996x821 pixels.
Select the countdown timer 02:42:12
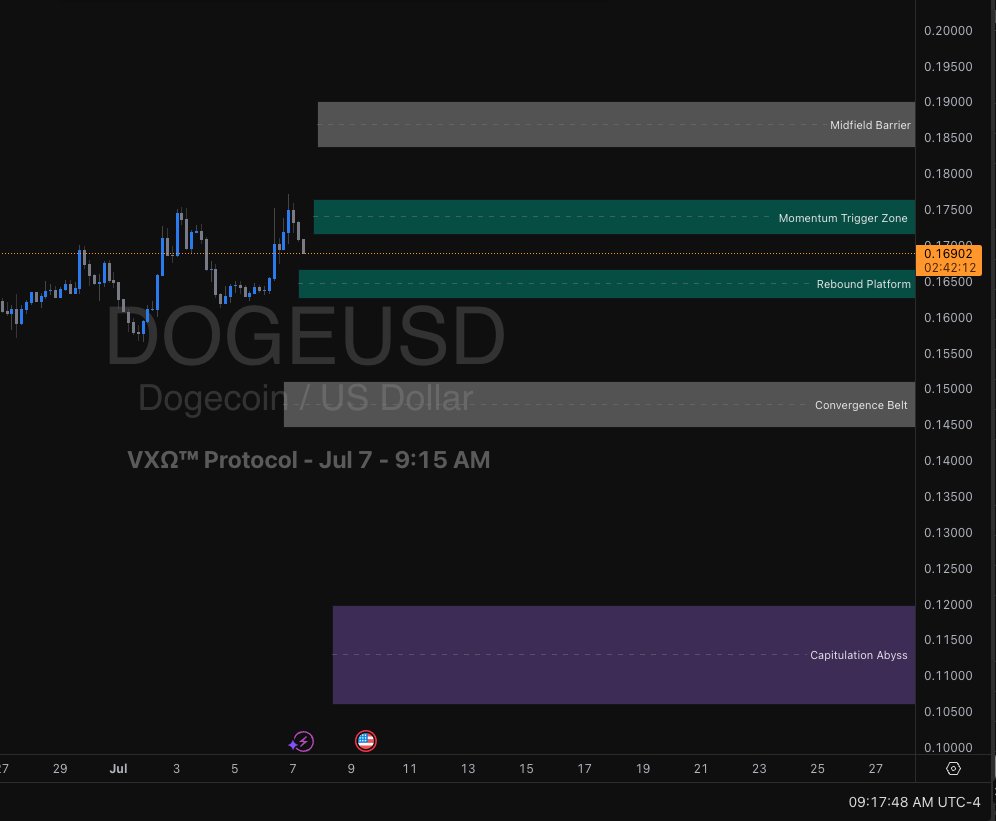tap(948, 267)
